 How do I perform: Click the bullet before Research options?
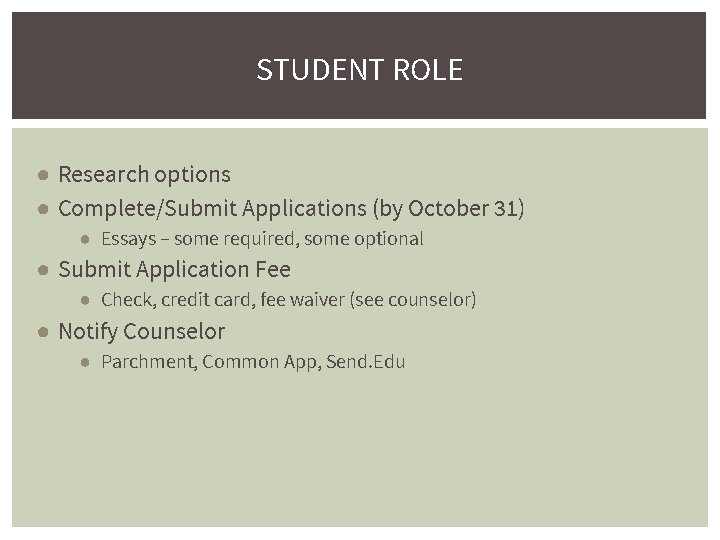pos(43,175)
